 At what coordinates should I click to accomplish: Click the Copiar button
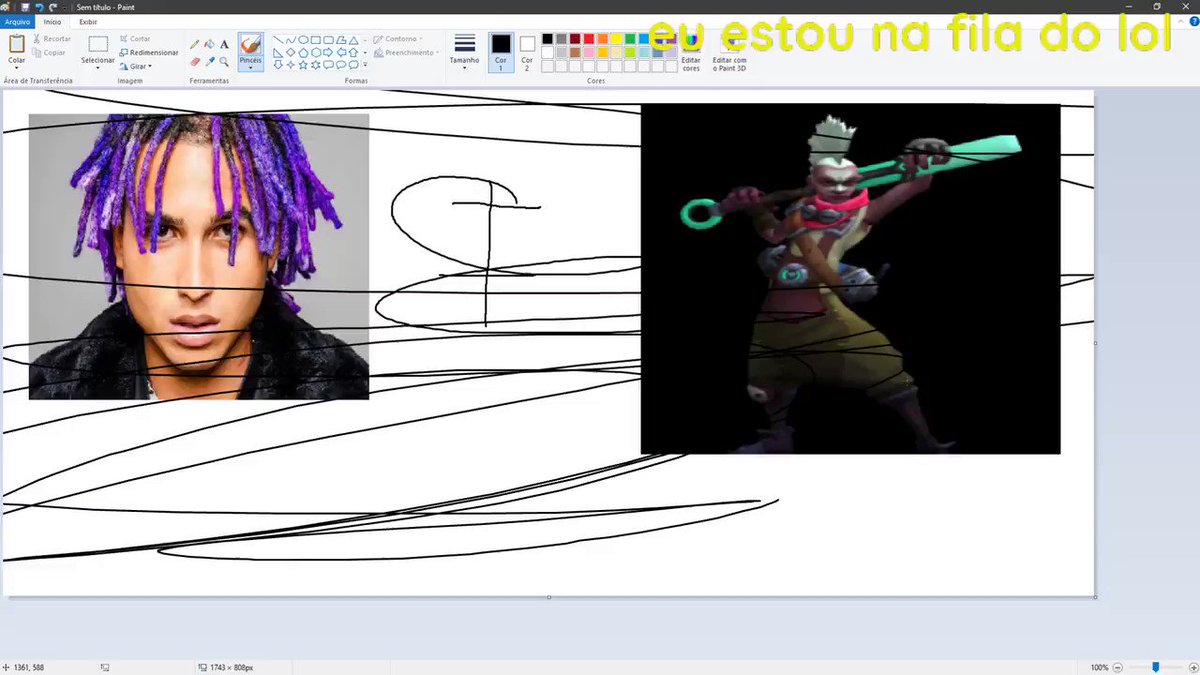49,52
